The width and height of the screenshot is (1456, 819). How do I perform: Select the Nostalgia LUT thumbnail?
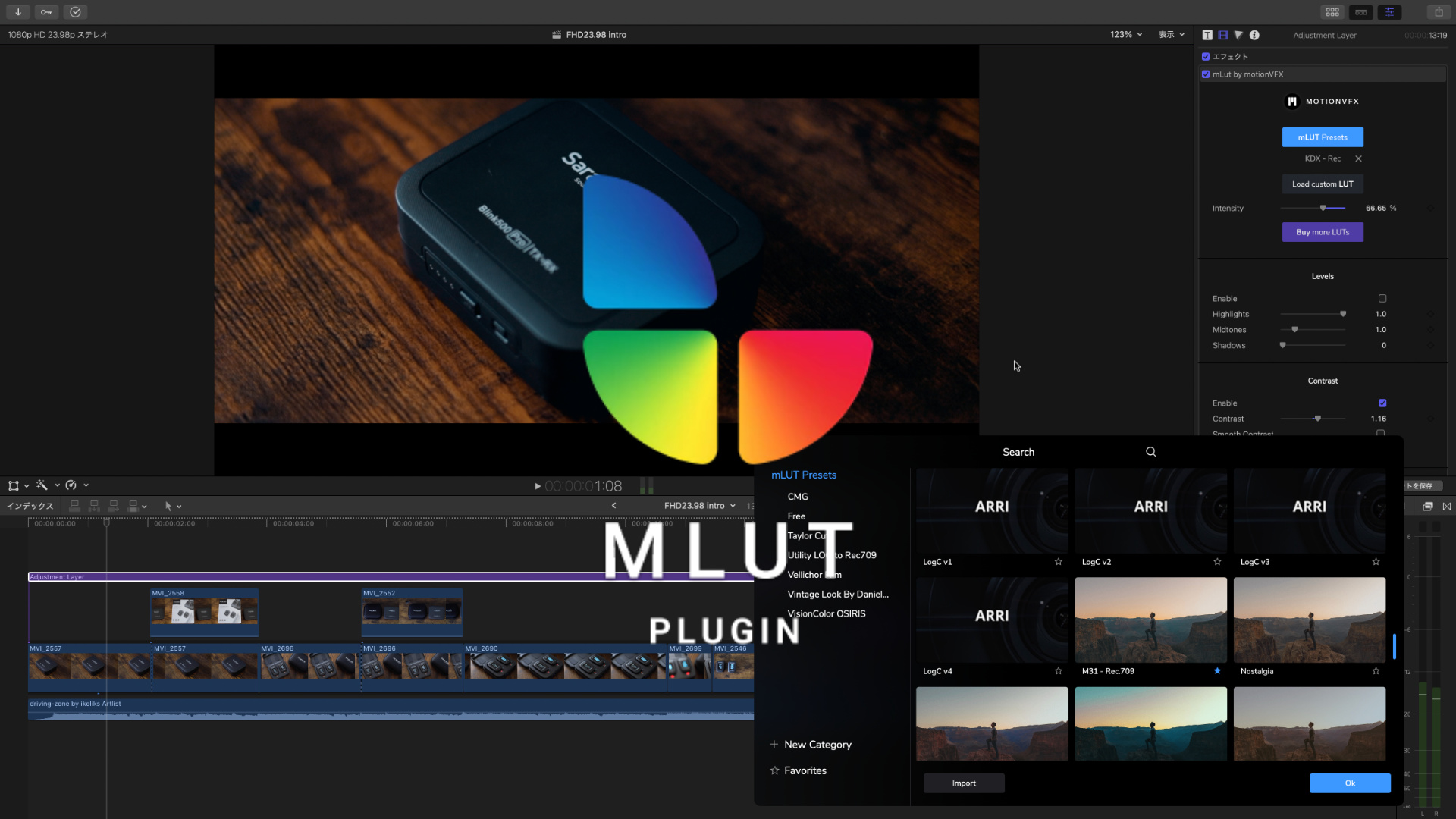pos(1310,620)
